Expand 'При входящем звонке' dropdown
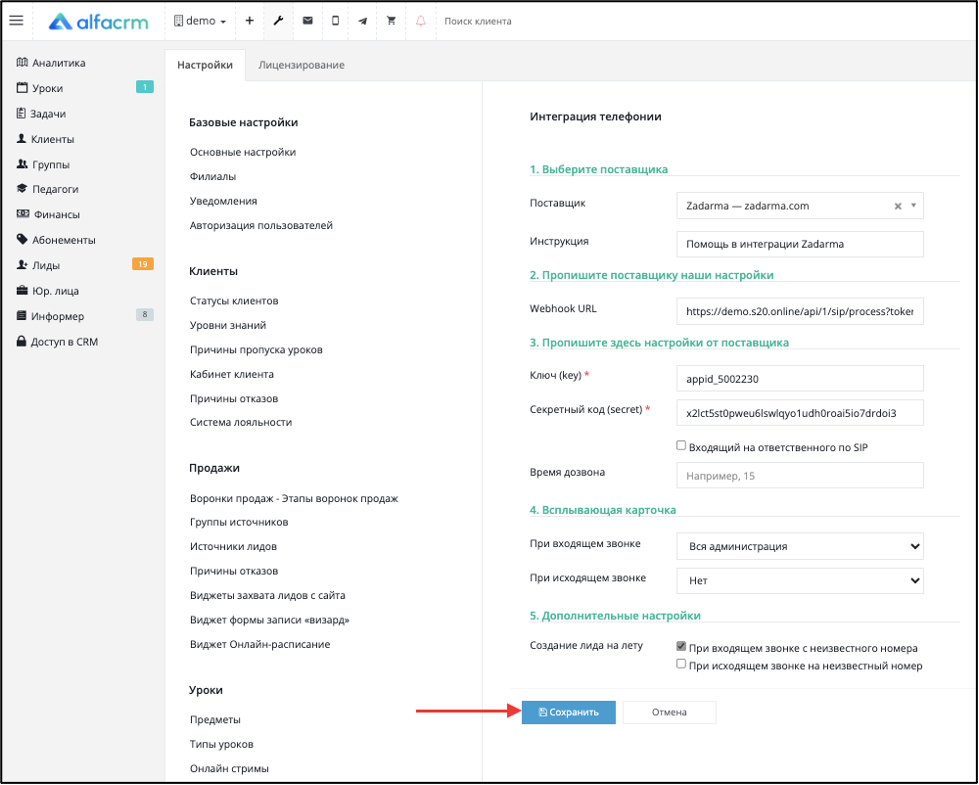Image resolution: width=979 pixels, height=785 pixels. pos(799,546)
